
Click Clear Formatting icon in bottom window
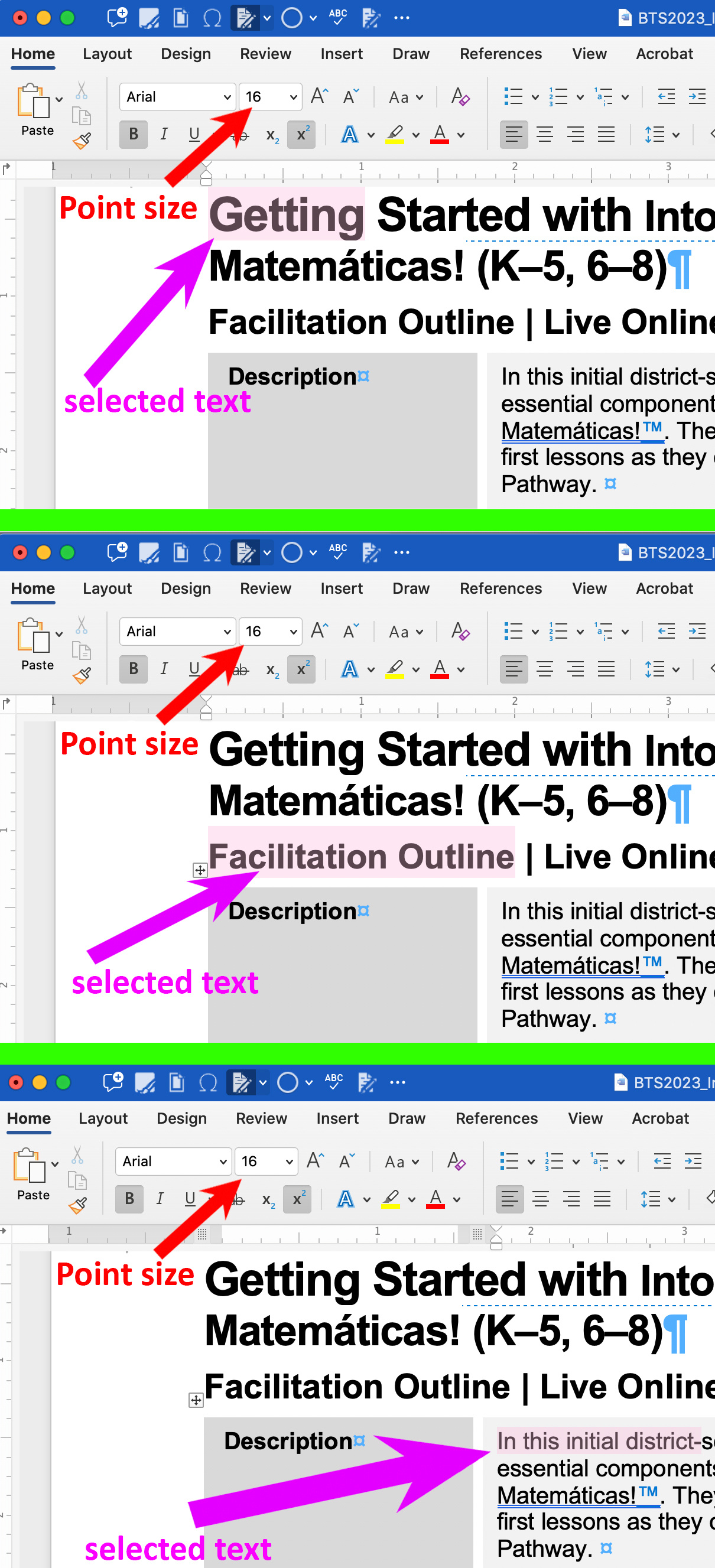click(456, 1161)
